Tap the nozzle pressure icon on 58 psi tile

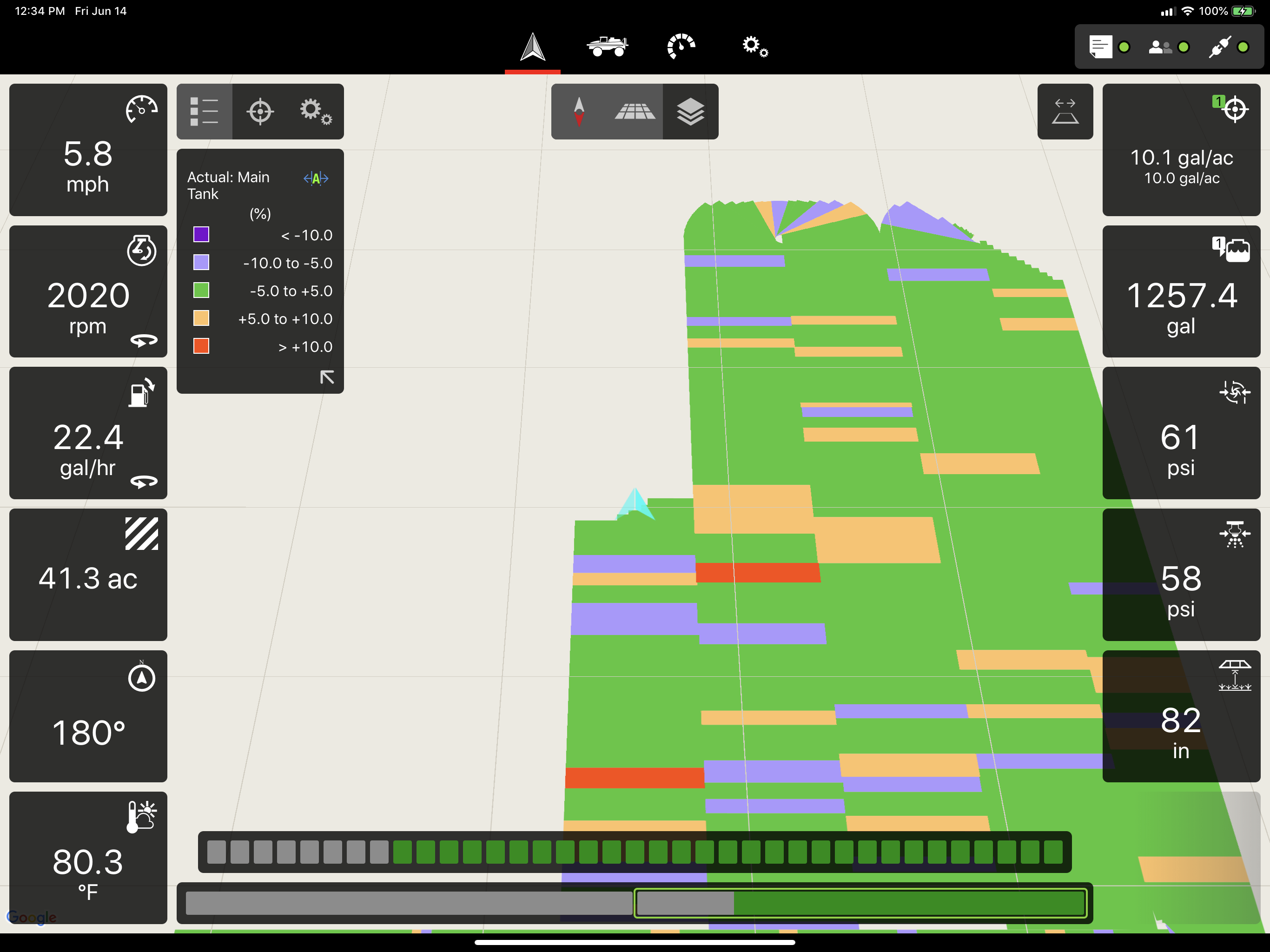[1234, 534]
